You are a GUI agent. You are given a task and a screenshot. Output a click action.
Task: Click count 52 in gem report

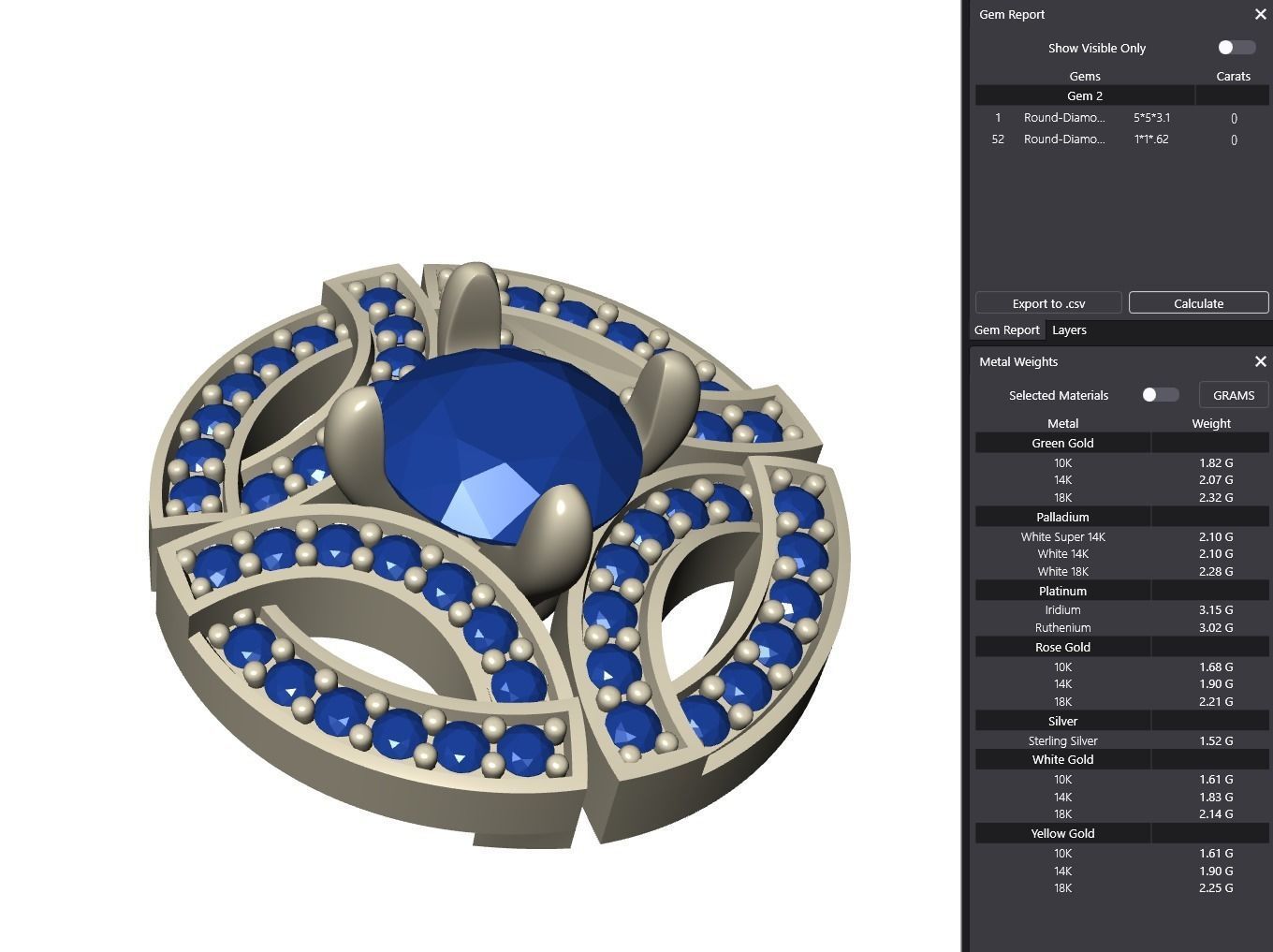(998, 139)
